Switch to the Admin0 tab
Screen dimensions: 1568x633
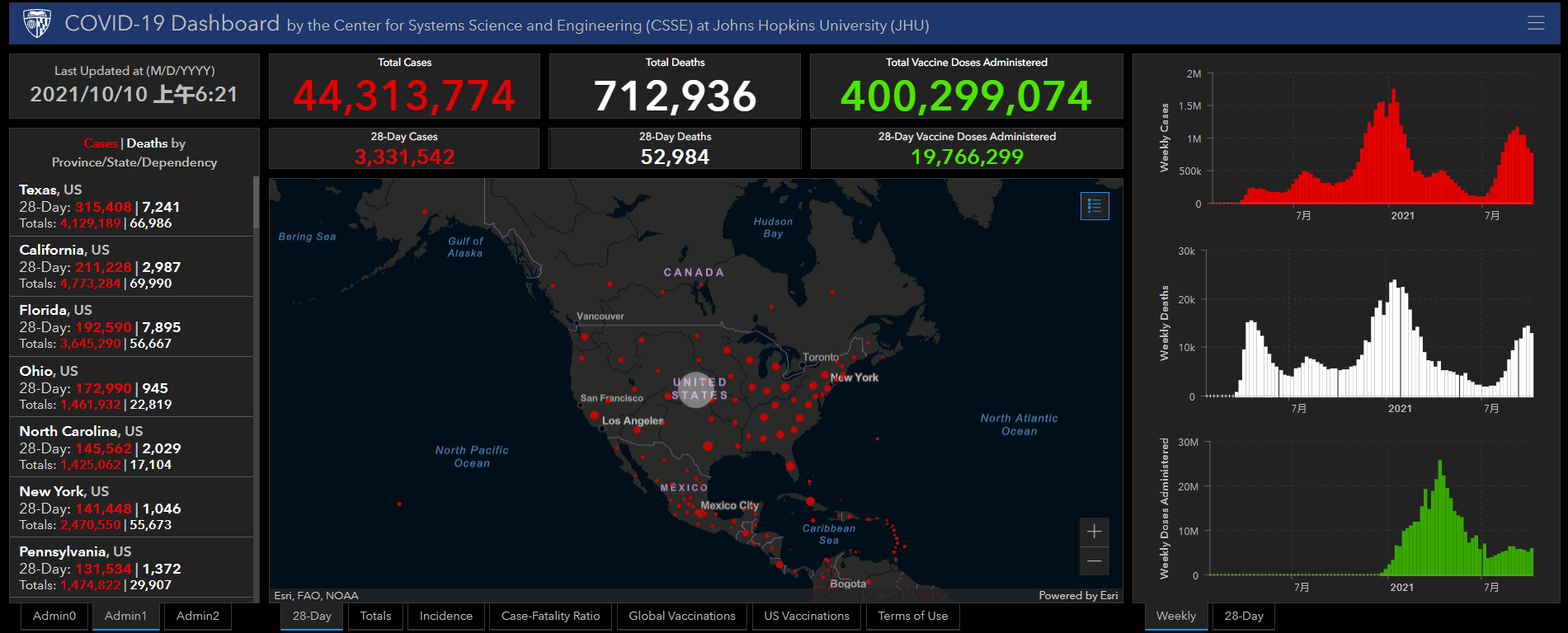tap(54, 616)
